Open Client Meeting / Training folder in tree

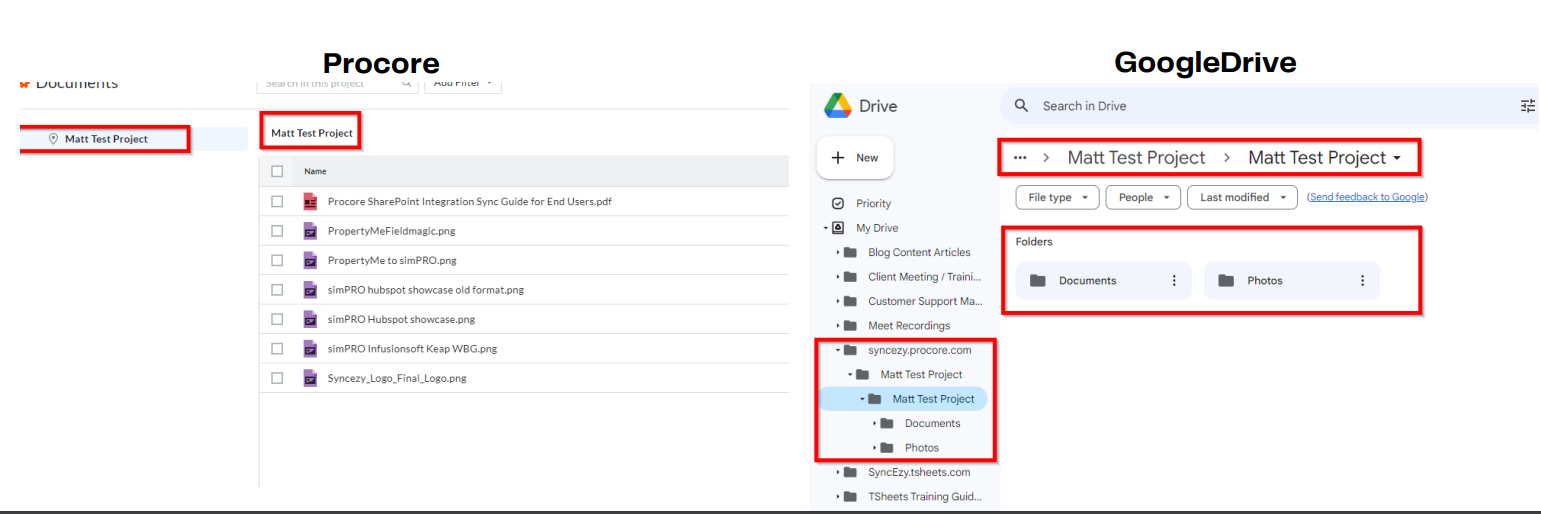[x=925, y=277]
